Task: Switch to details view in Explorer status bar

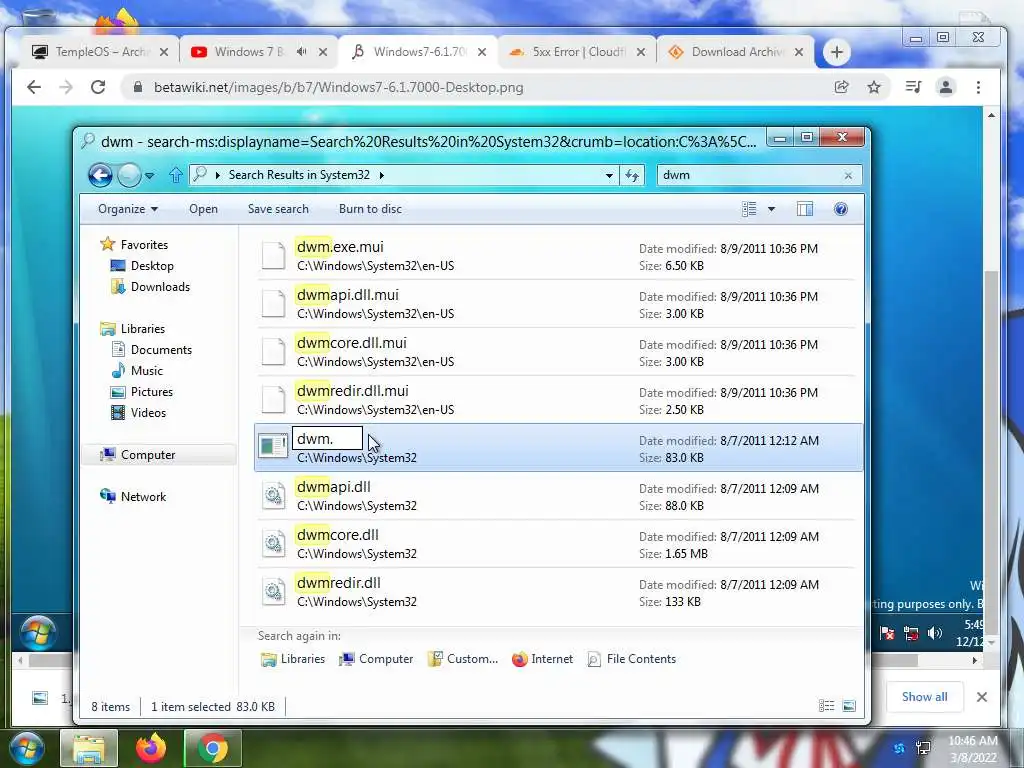Action: point(826,705)
